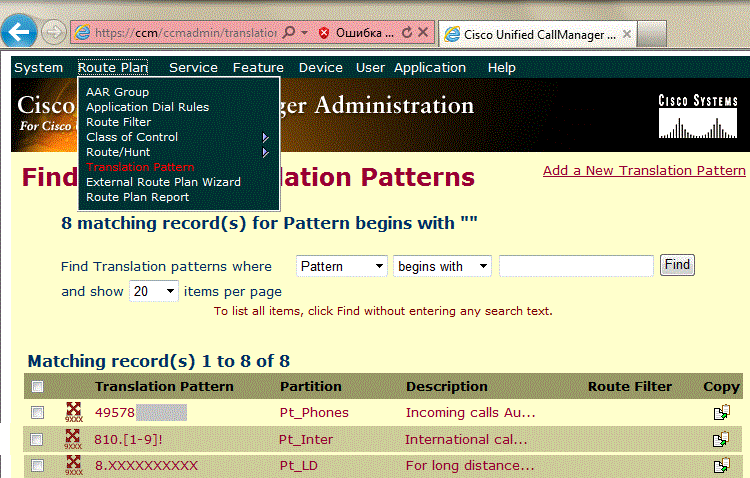
Task: Open the Pattern search field dropdown
Action: [342, 266]
